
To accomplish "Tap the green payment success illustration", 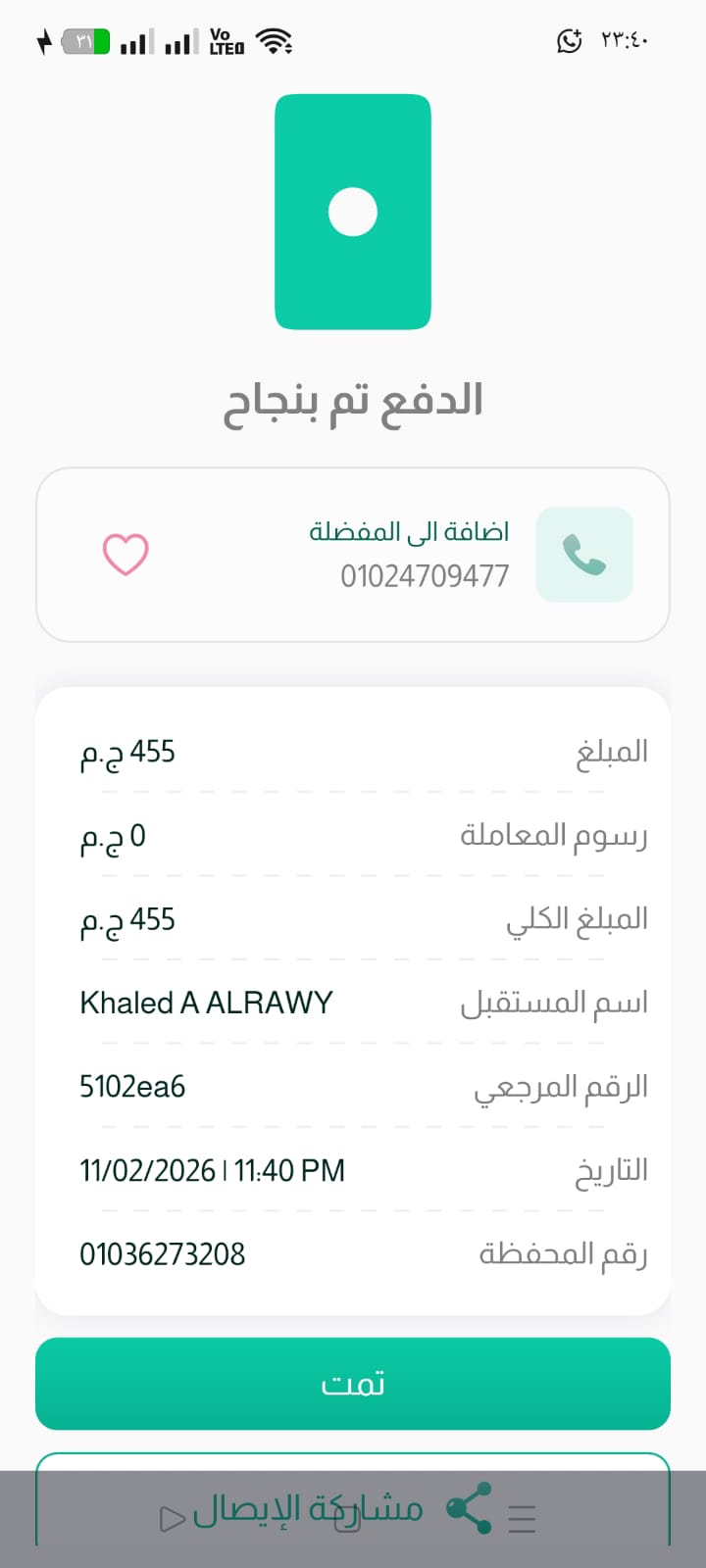I will click(353, 212).
